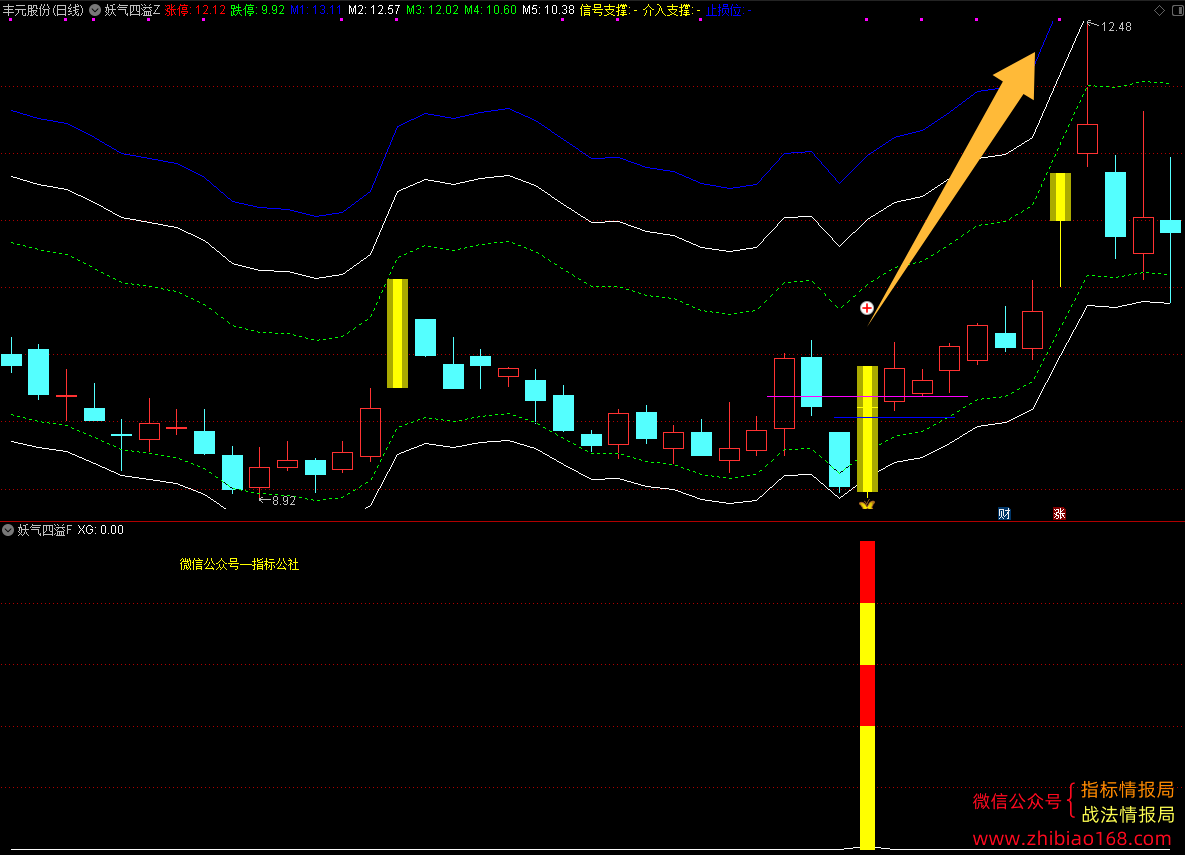Click the red plus circle marker

pos(867,308)
